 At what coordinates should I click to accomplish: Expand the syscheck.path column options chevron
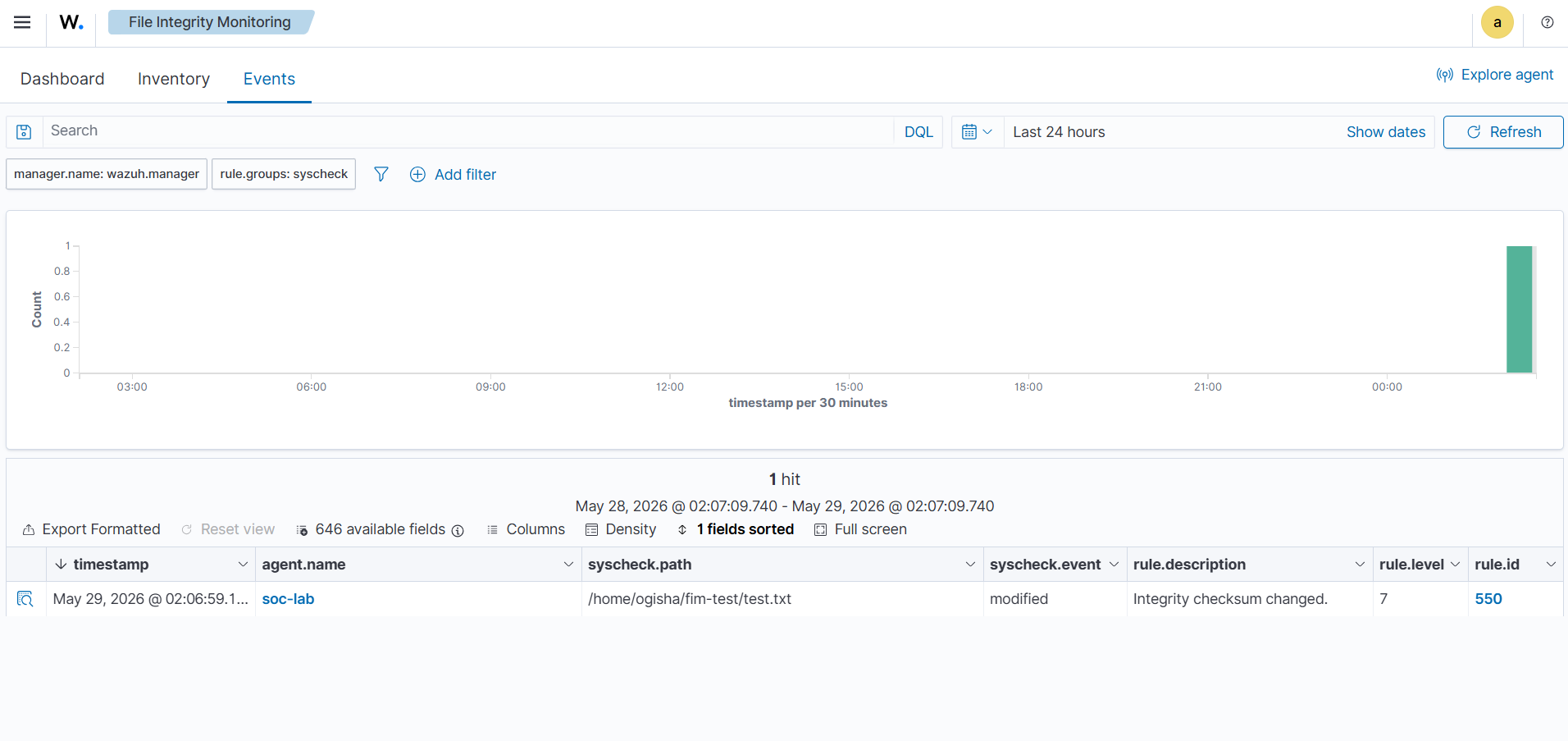pyautogui.click(x=970, y=565)
